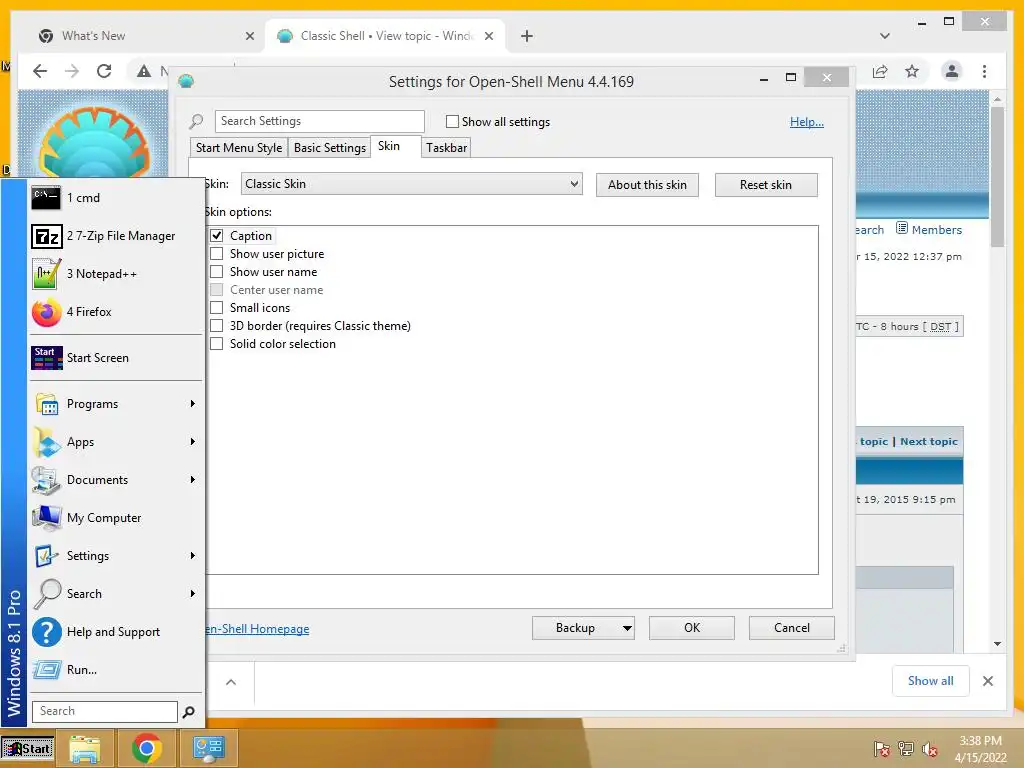Screen dimensions: 1024x768
Task: Open File Explorer from the taskbar
Action: click(x=85, y=748)
